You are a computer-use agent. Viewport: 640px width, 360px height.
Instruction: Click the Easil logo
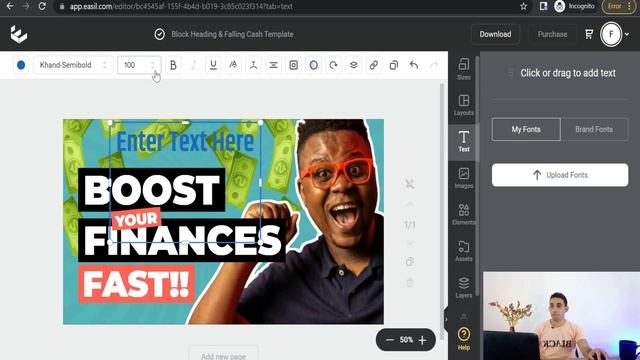click(x=18, y=34)
